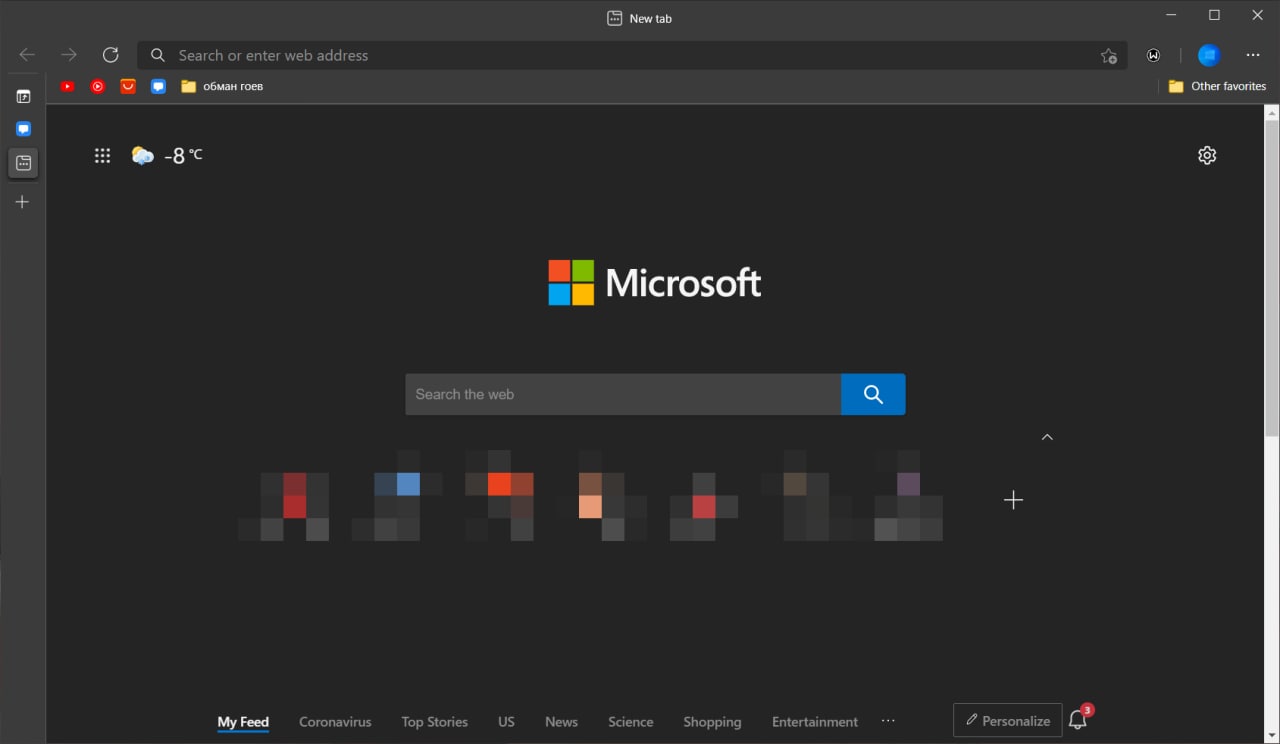
Task: Switch to the US feed tab
Action: pyautogui.click(x=506, y=722)
